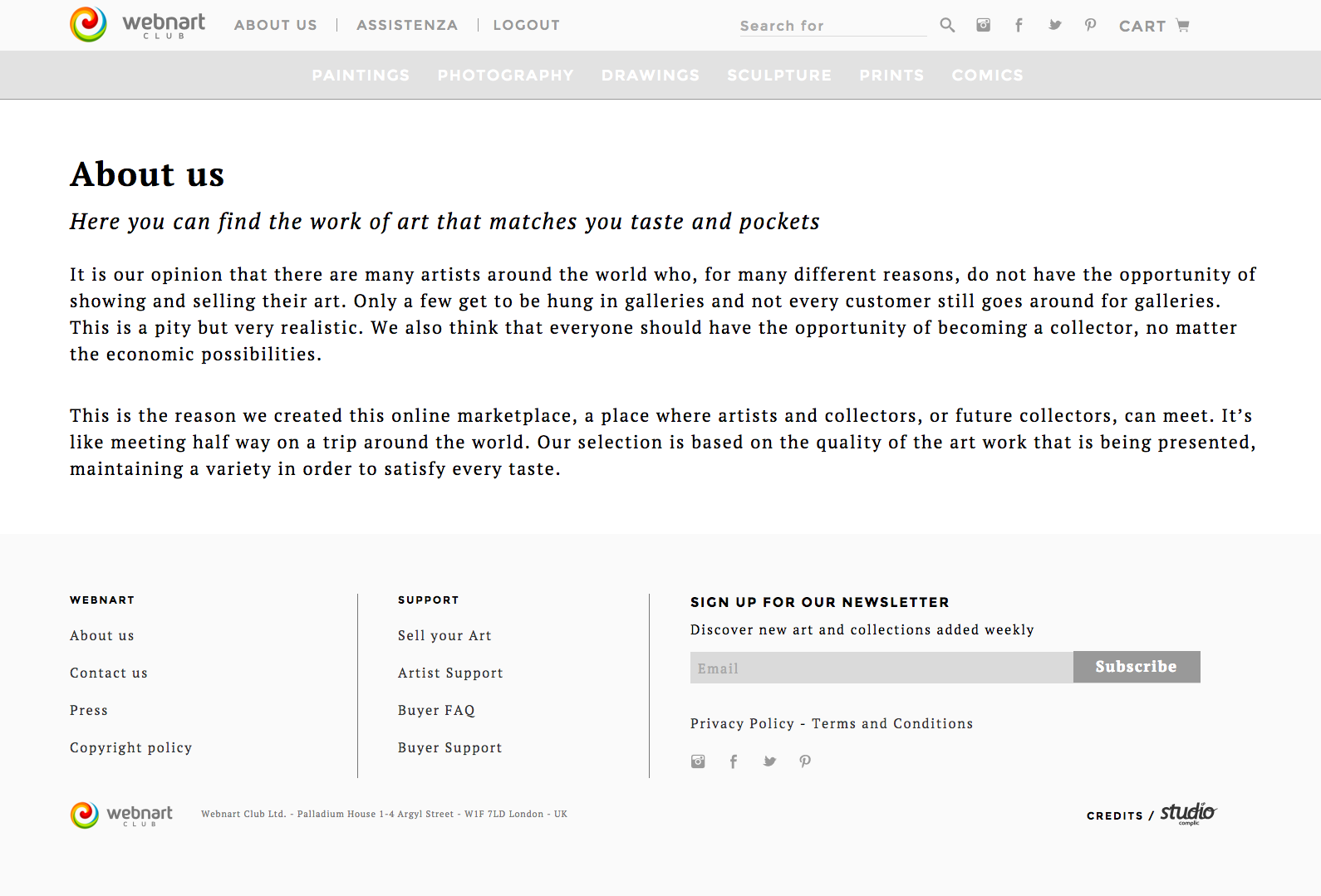Click the footer Twitter icon

coord(769,761)
